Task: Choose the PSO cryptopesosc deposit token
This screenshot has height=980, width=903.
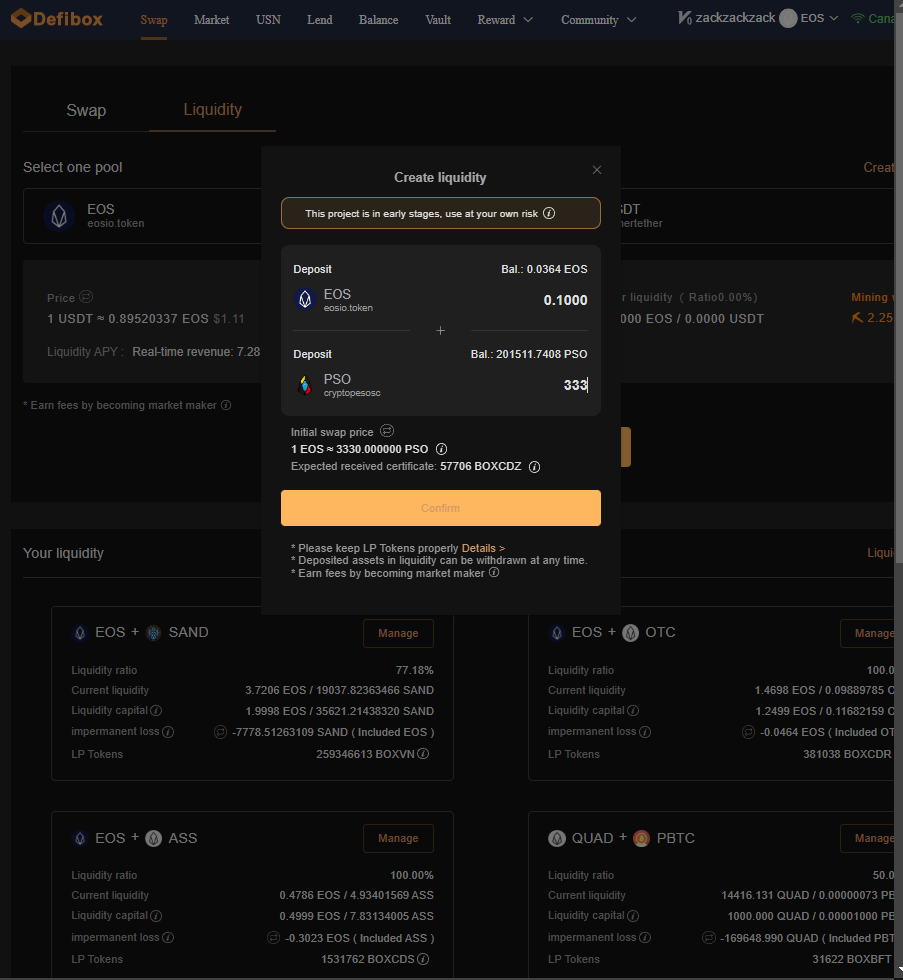Action: click(x=337, y=384)
